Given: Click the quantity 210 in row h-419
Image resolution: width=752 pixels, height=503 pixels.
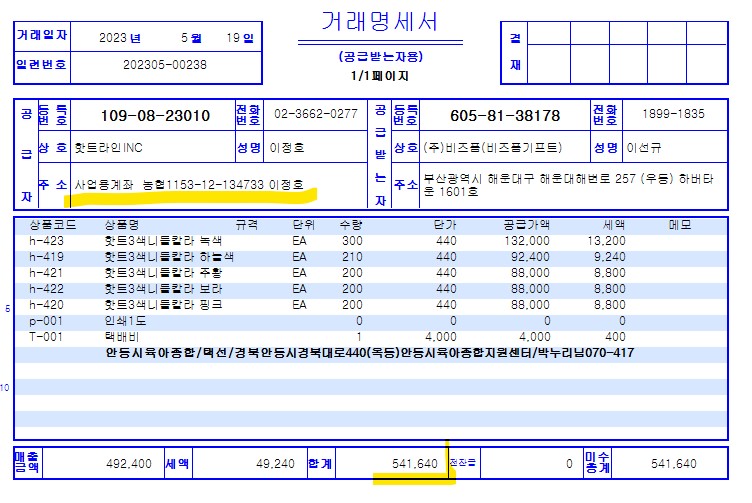Looking at the screenshot, I should (x=352, y=256).
